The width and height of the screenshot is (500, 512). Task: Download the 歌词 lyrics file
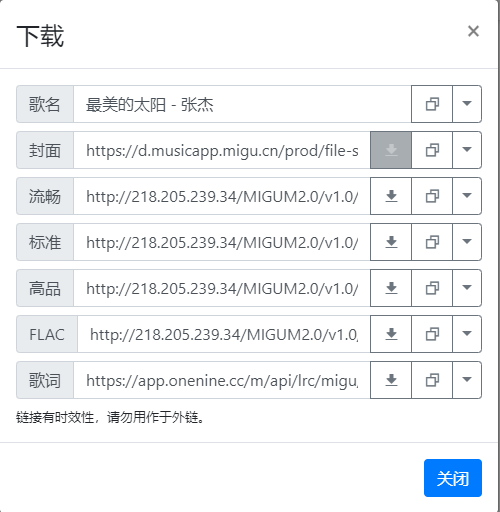[391, 380]
